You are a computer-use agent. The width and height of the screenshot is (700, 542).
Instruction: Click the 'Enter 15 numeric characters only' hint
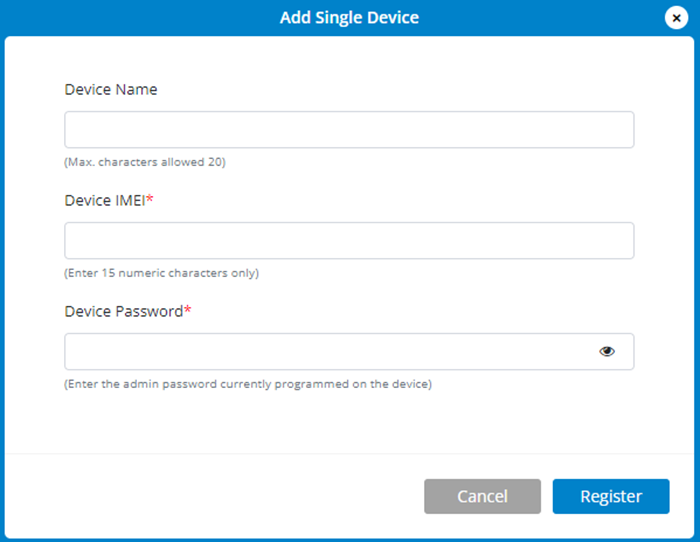tap(161, 273)
